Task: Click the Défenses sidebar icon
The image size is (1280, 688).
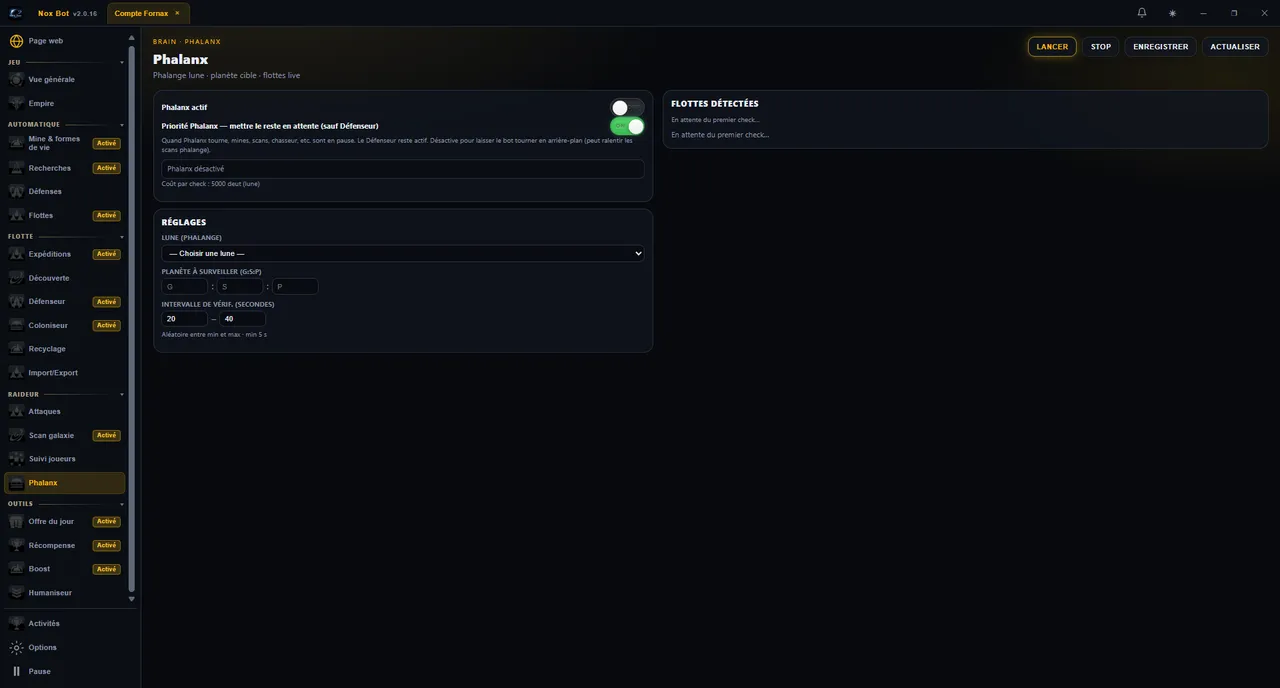Action: pyautogui.click(x=16, y=191)
